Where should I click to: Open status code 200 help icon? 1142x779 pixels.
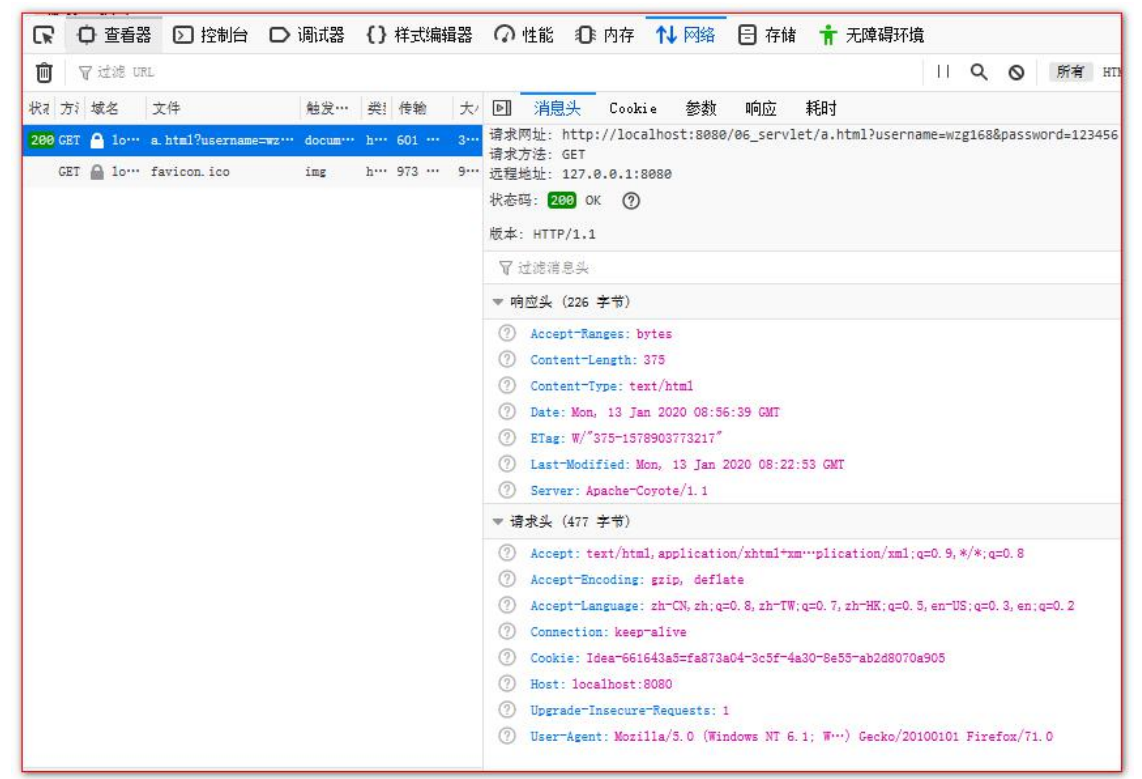(x=631, y=201)
